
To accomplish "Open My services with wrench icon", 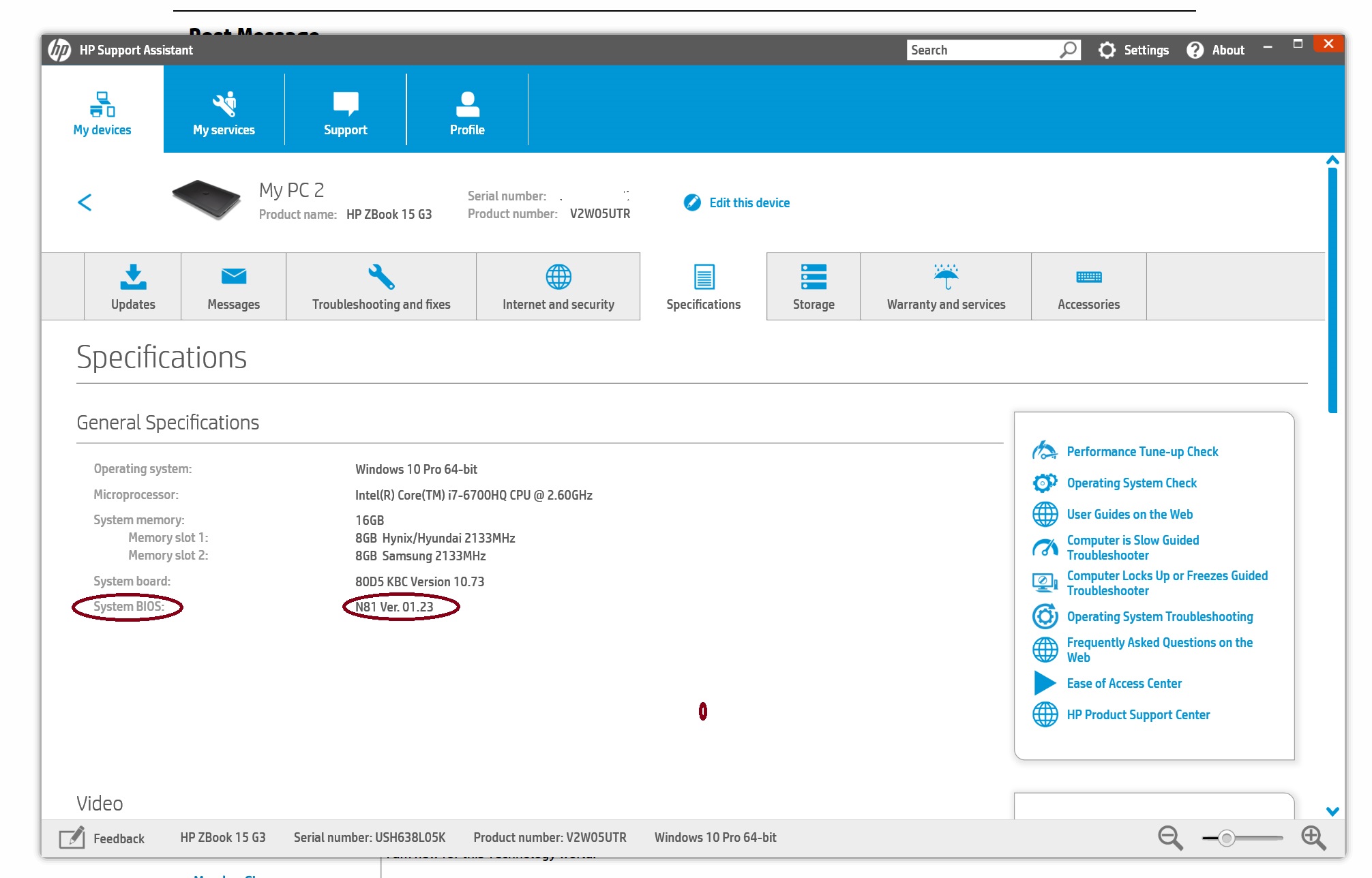I will click(224, 104).
